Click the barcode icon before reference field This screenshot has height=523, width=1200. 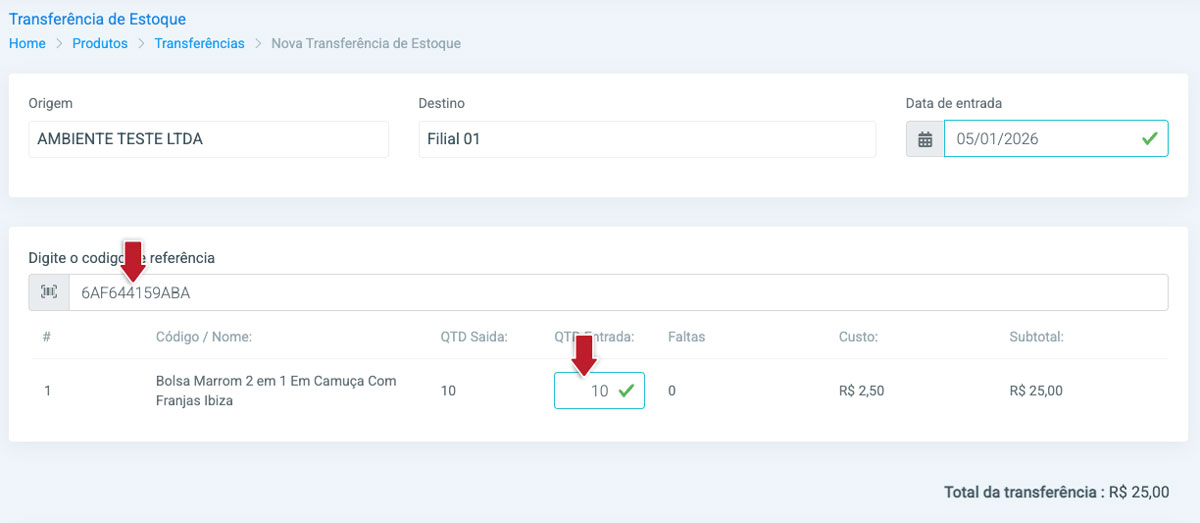[x=49, y=293]
